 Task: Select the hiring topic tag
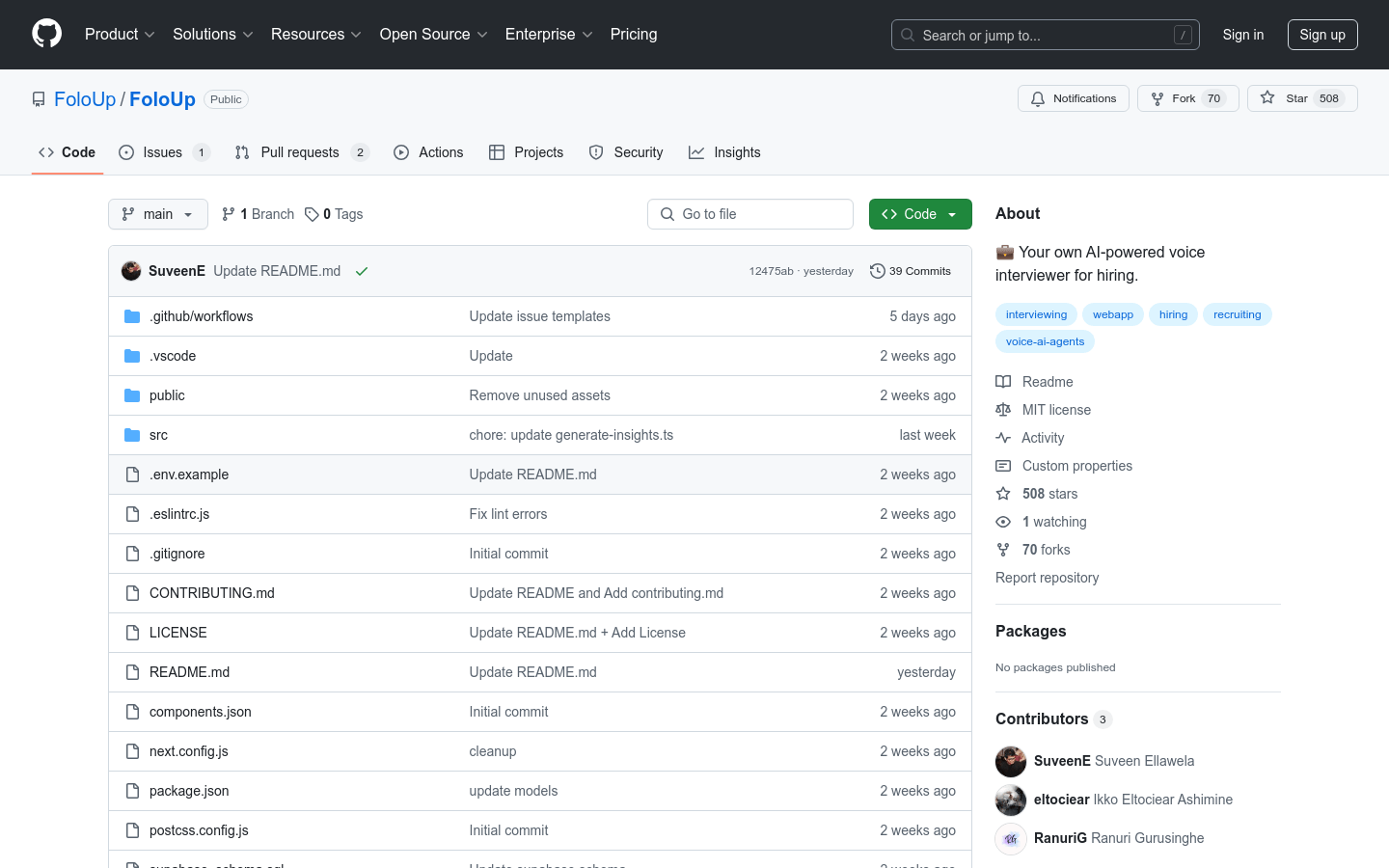point(1173,314)
